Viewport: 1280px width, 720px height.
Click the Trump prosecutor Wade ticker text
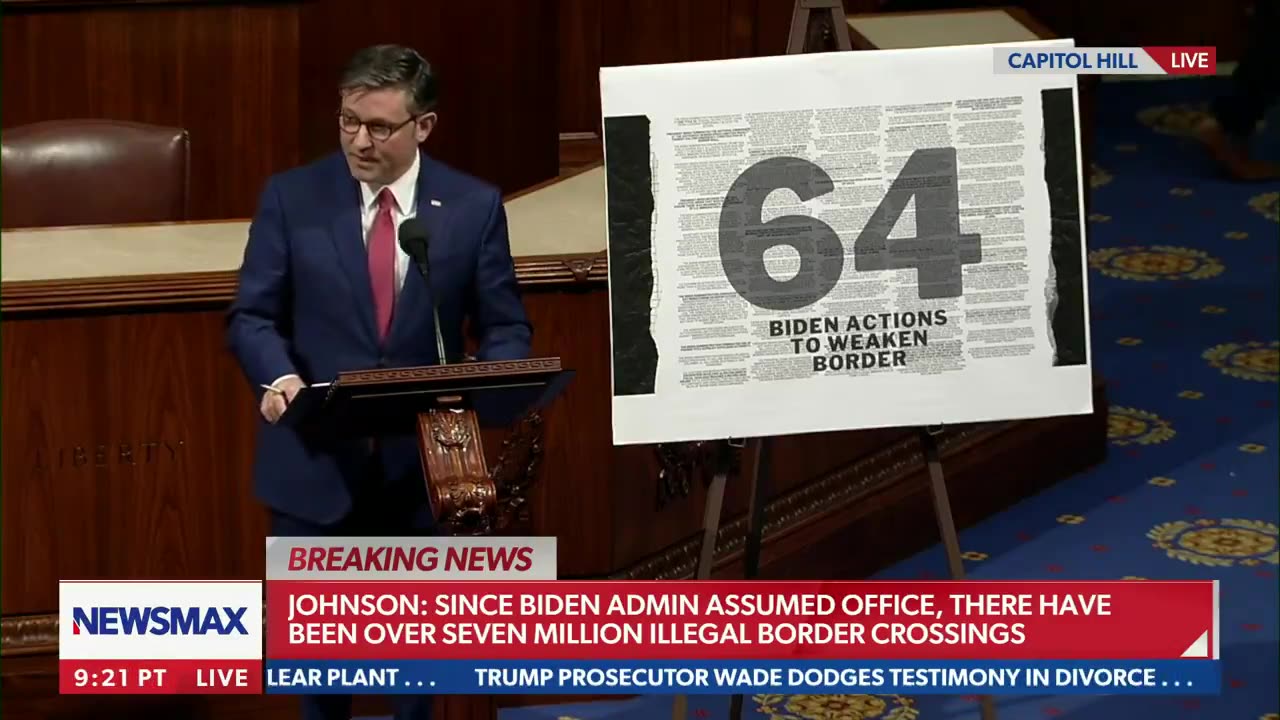(834, 677)
